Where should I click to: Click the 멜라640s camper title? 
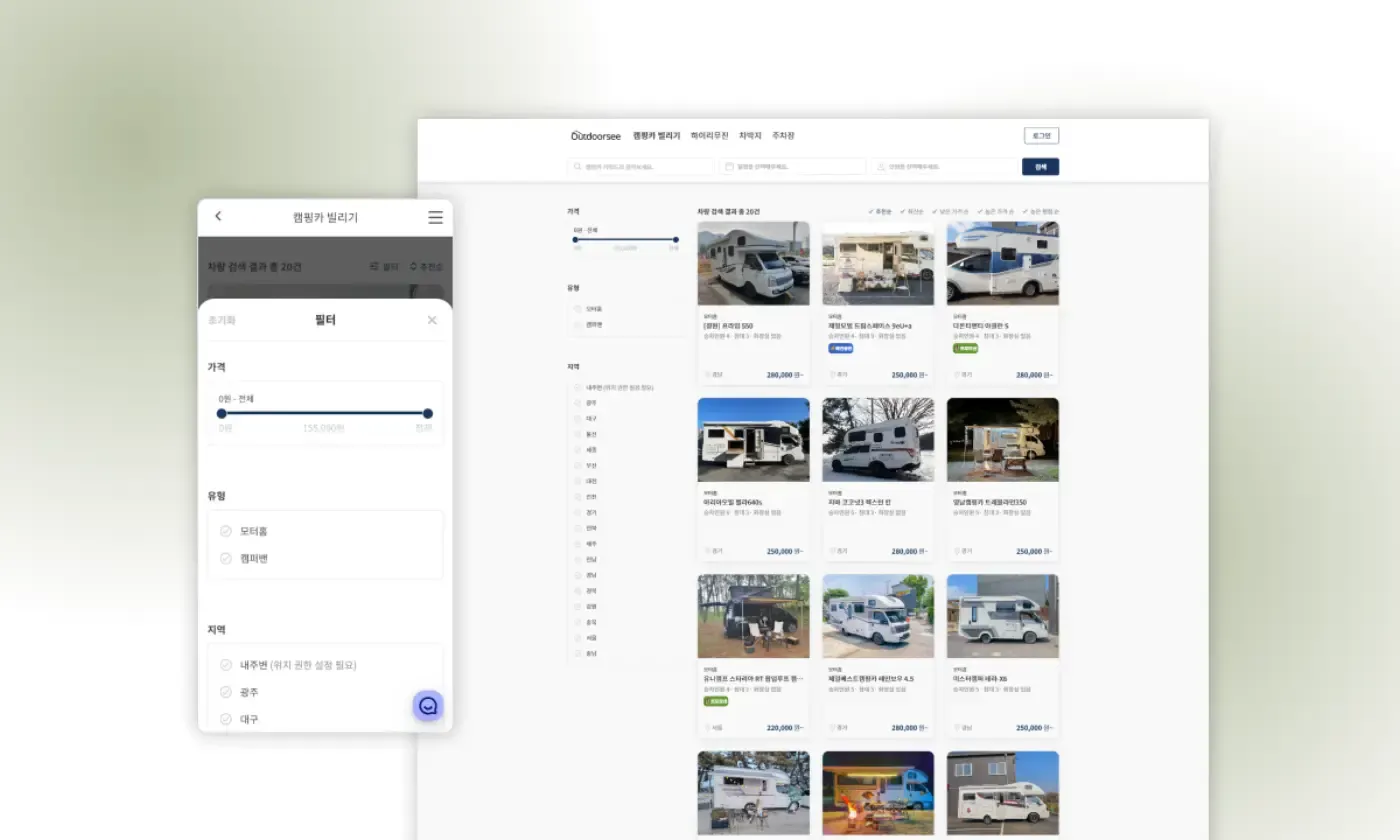(x=733, y=502)
